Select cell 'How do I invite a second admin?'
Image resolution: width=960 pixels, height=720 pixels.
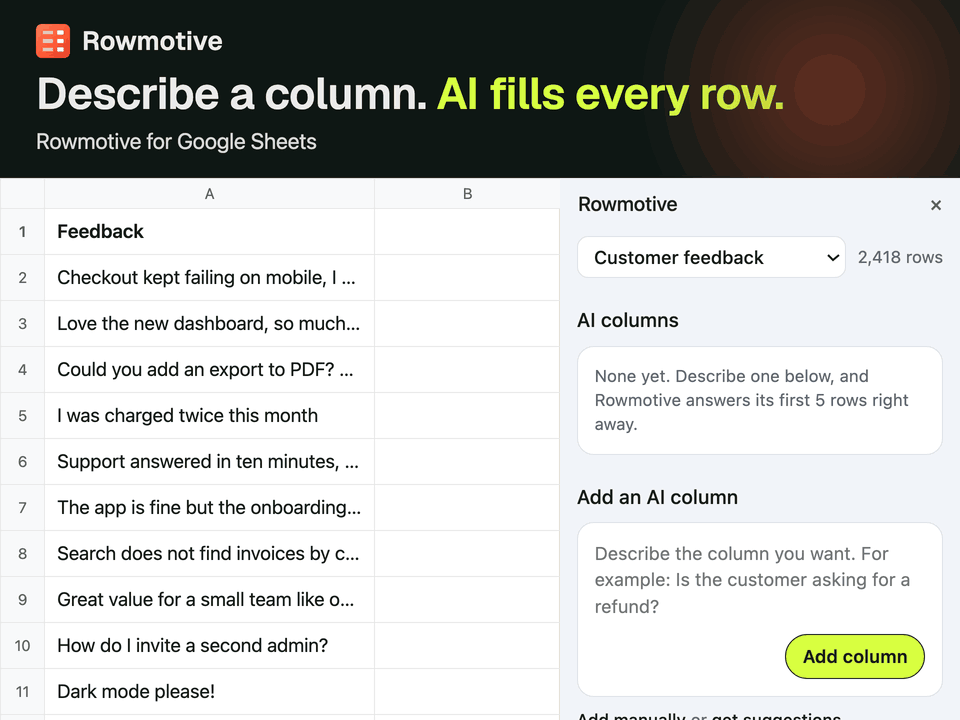coord(209,645)
